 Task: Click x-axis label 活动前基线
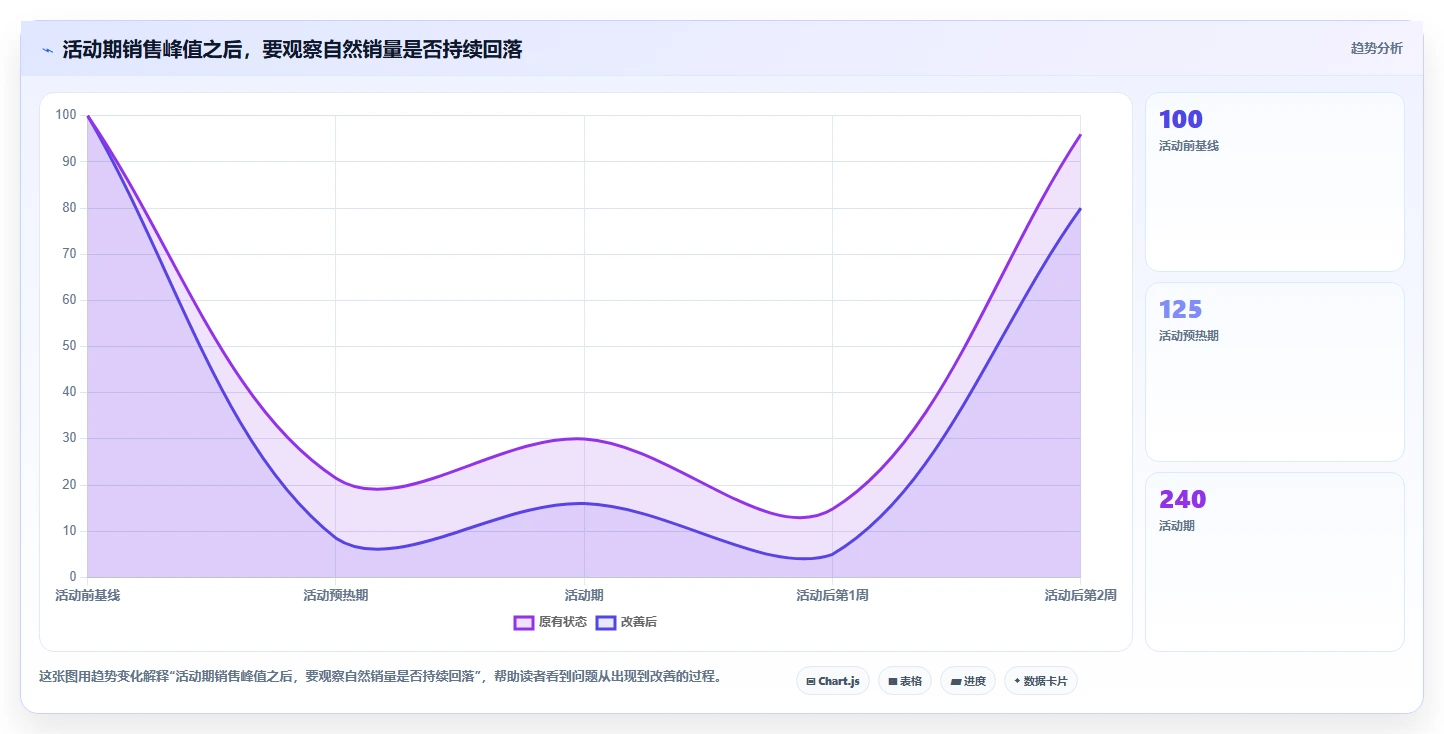[88, 595]
